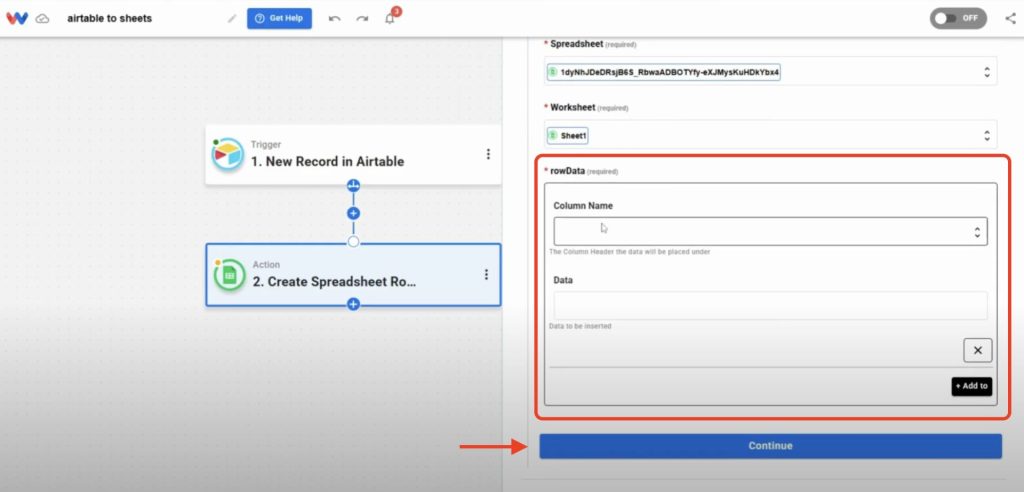Open the Get Help button
Viewport: 1024px width, 492px height.
click(280, 18)
